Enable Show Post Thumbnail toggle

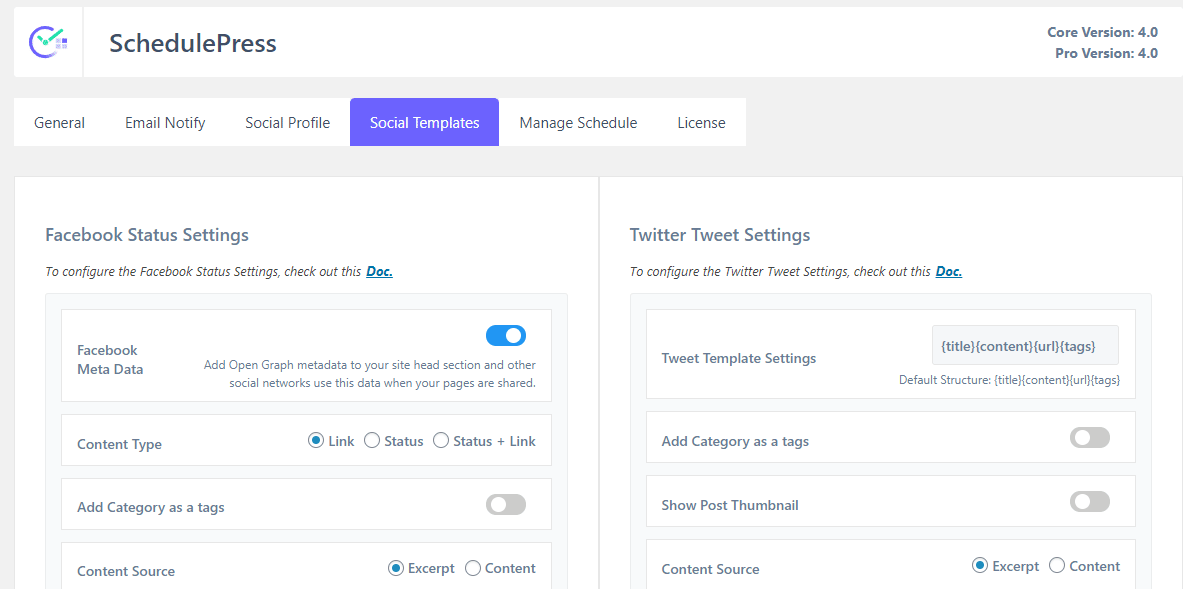pos(1089,502)
